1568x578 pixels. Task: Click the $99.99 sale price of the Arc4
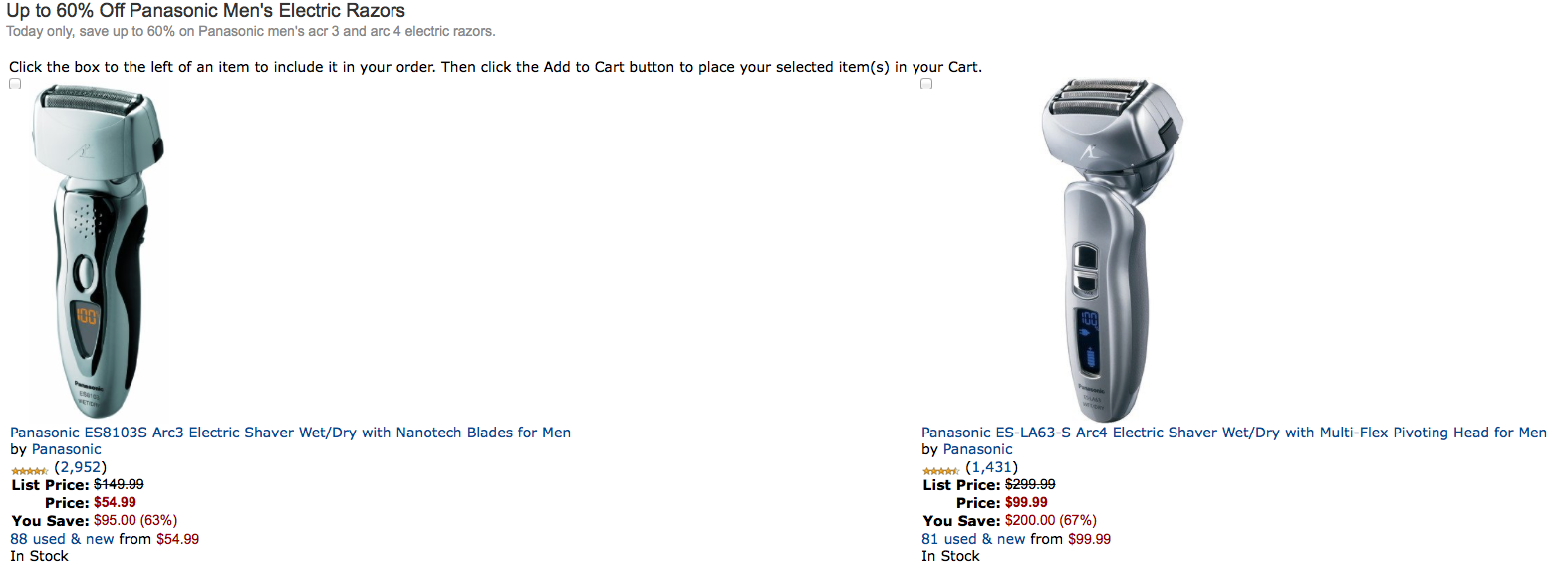[1026, 503]
